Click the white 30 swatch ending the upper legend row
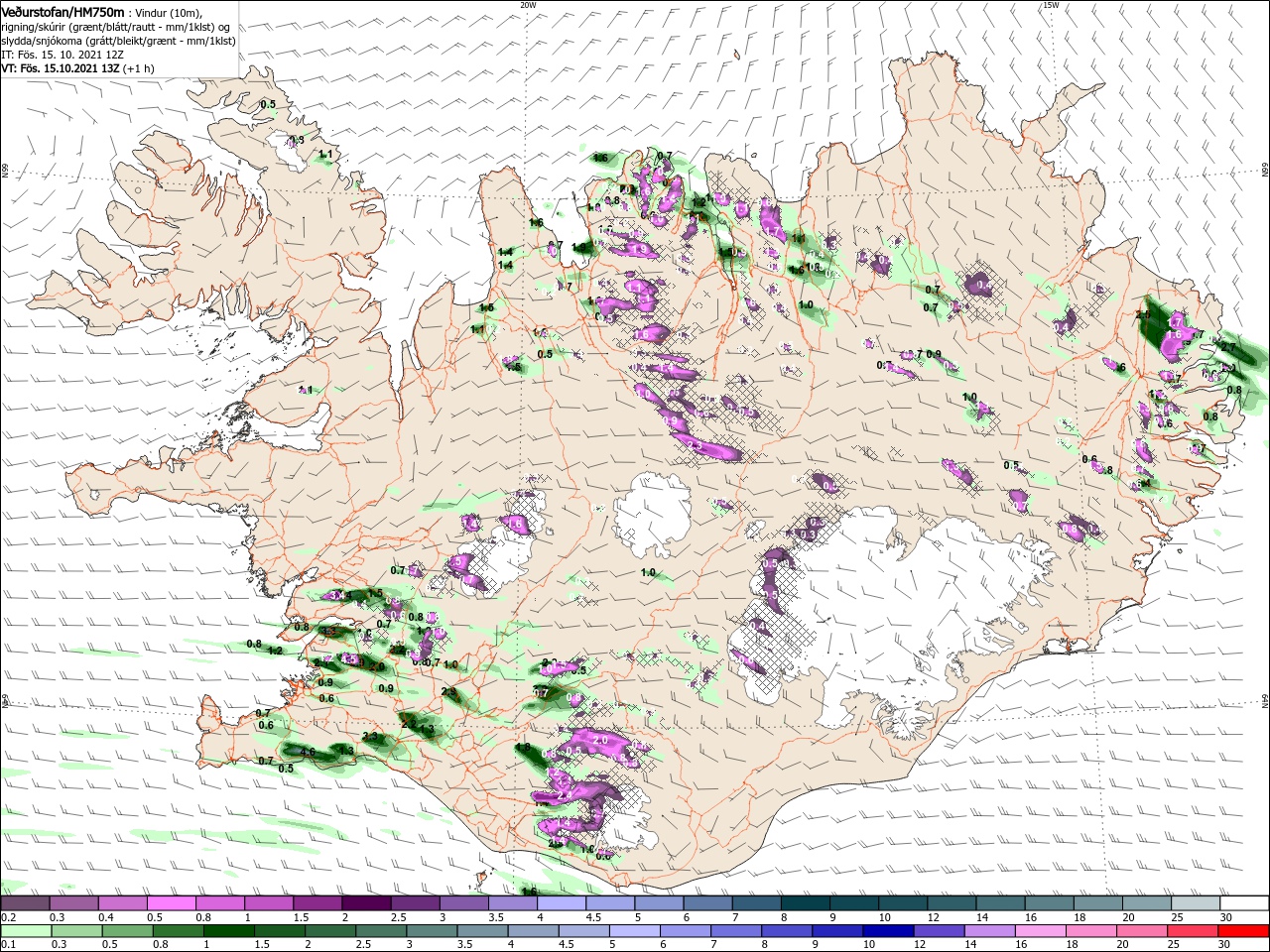Image resolution: width=1270 pixels, height=952 pixels. [1244, 903]
